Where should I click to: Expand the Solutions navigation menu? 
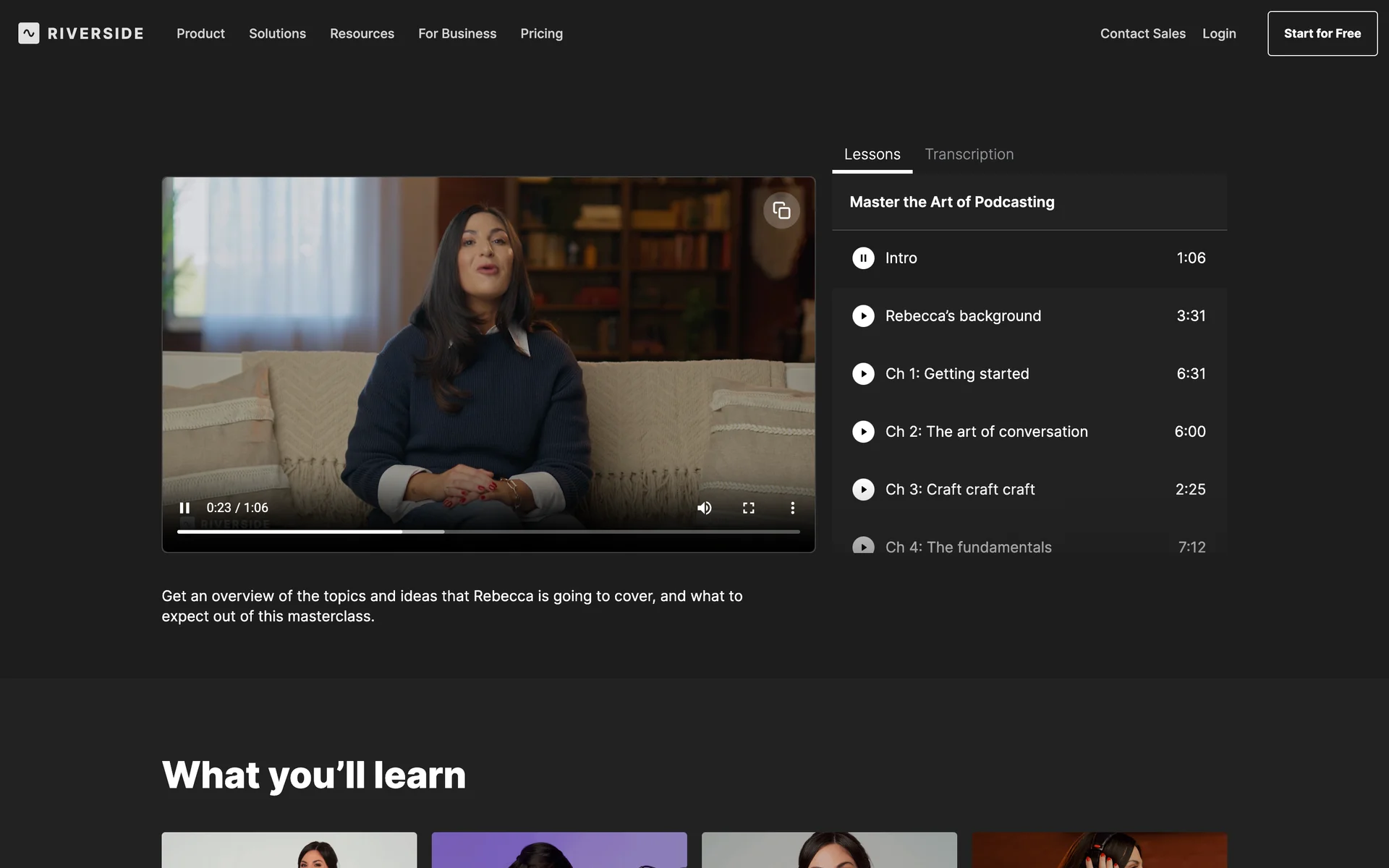(x=277, y=33)
